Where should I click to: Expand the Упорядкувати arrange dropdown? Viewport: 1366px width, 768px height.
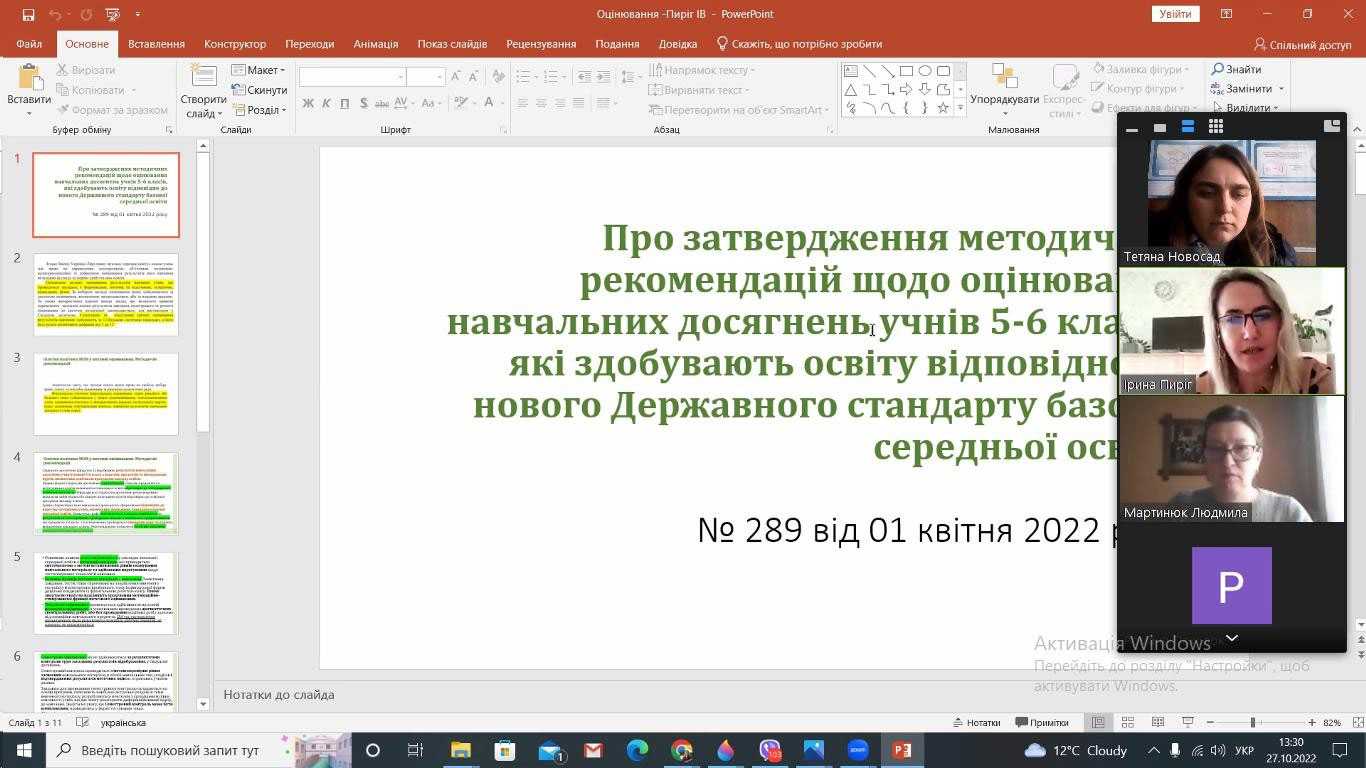(1004, 99)
